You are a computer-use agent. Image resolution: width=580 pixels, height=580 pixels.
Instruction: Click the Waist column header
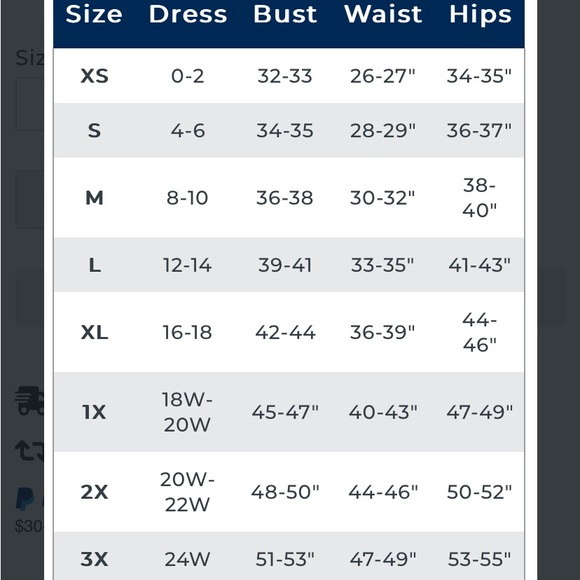click(383, 15)
